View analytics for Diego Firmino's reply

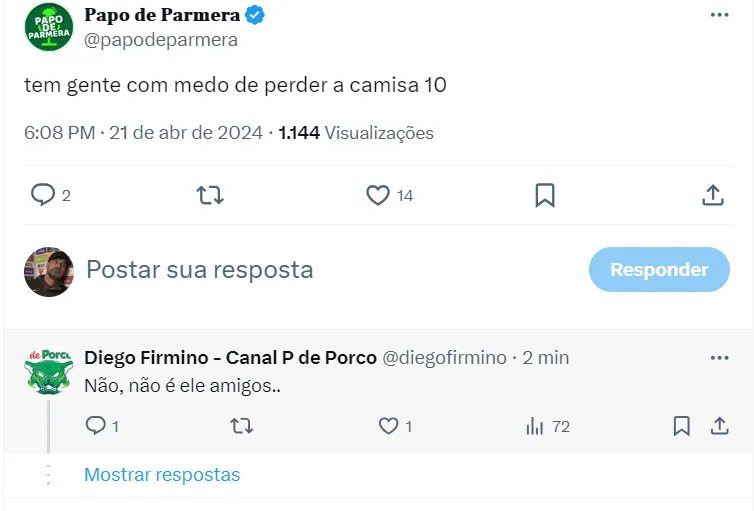[x=536, y=426]
